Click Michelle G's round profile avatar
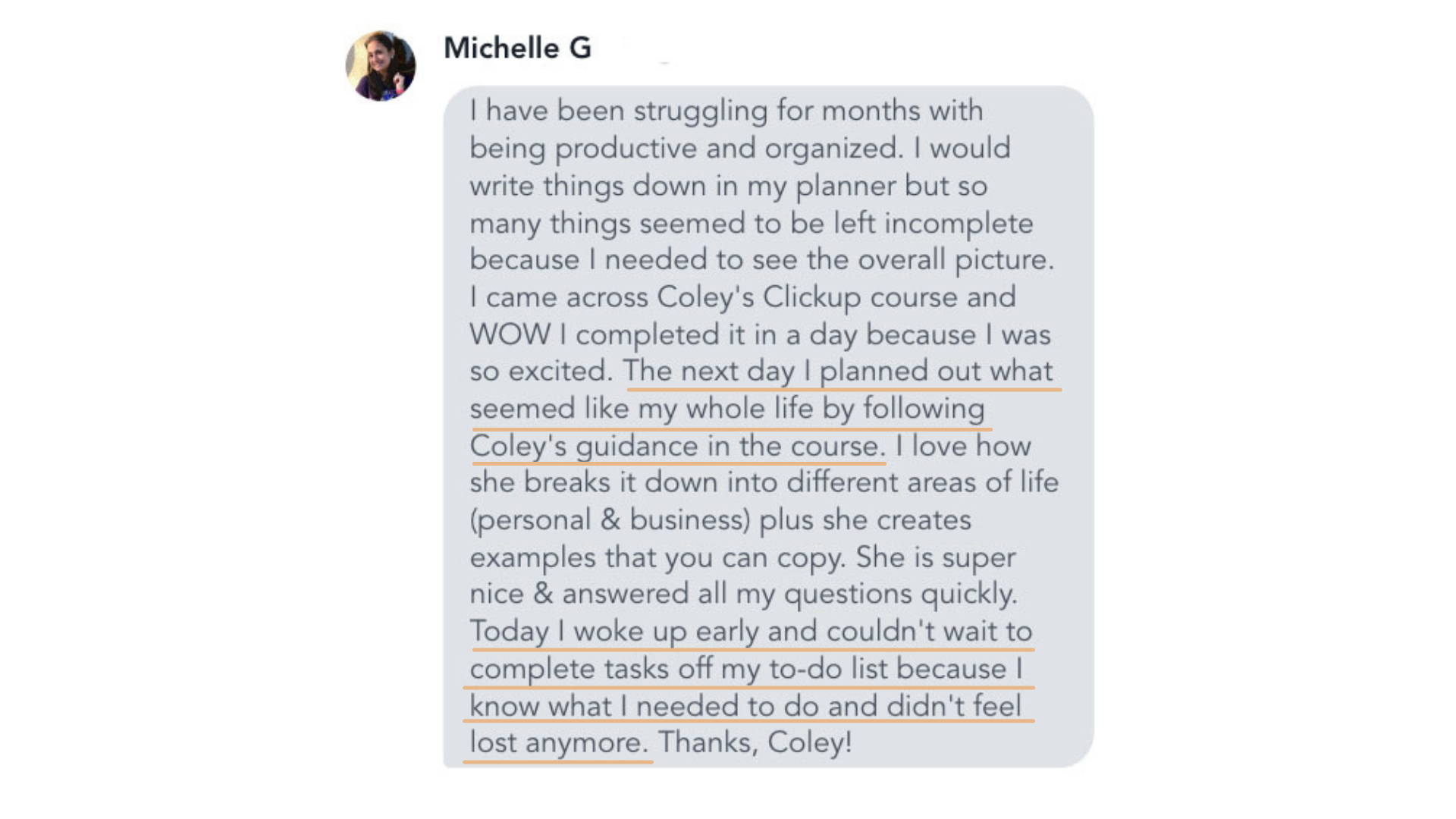The height and width of the screenshot is (819, 1456). (381, 66)
